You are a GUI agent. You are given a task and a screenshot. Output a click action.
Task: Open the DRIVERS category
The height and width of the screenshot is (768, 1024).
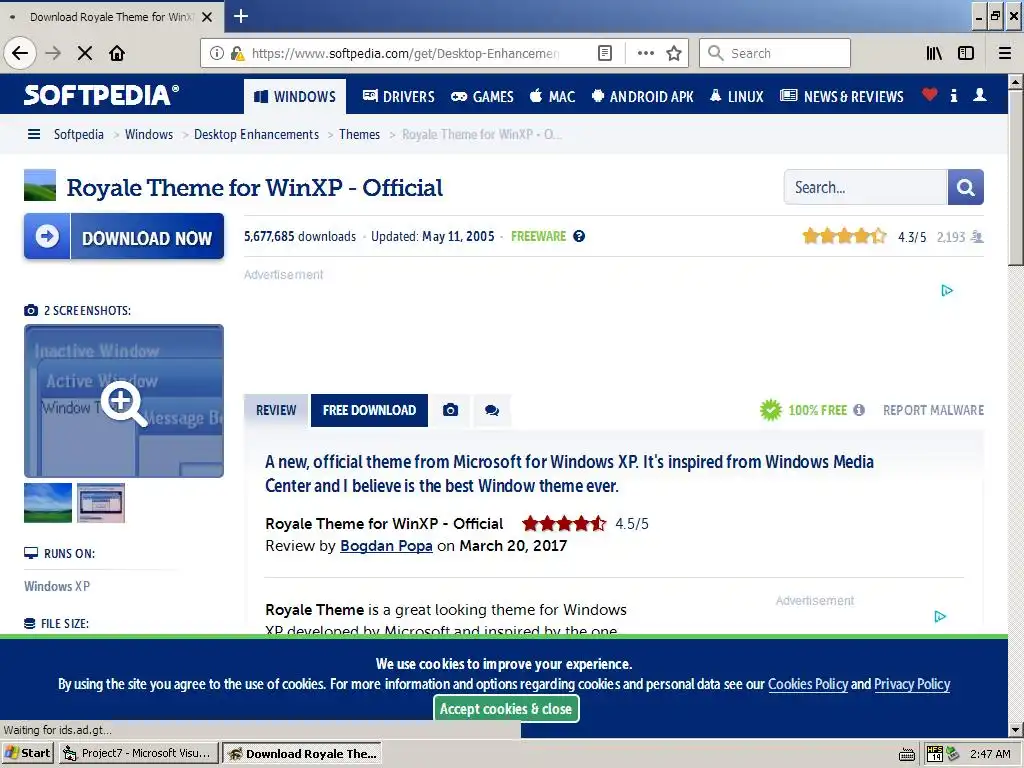399,97
